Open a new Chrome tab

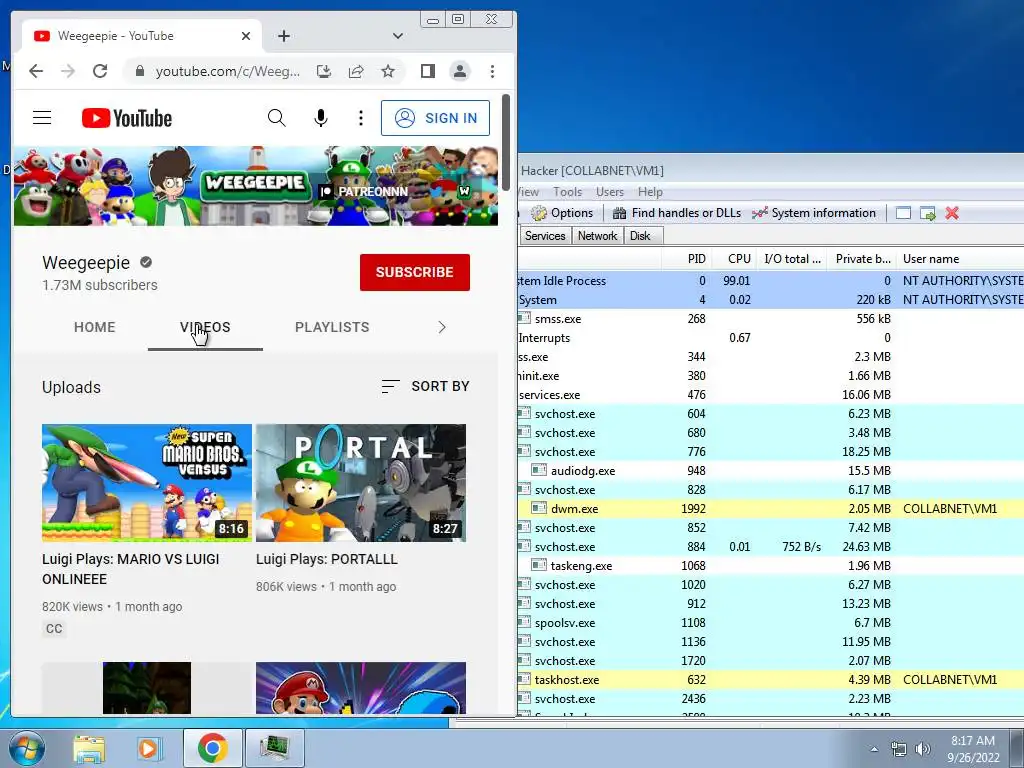283,36
